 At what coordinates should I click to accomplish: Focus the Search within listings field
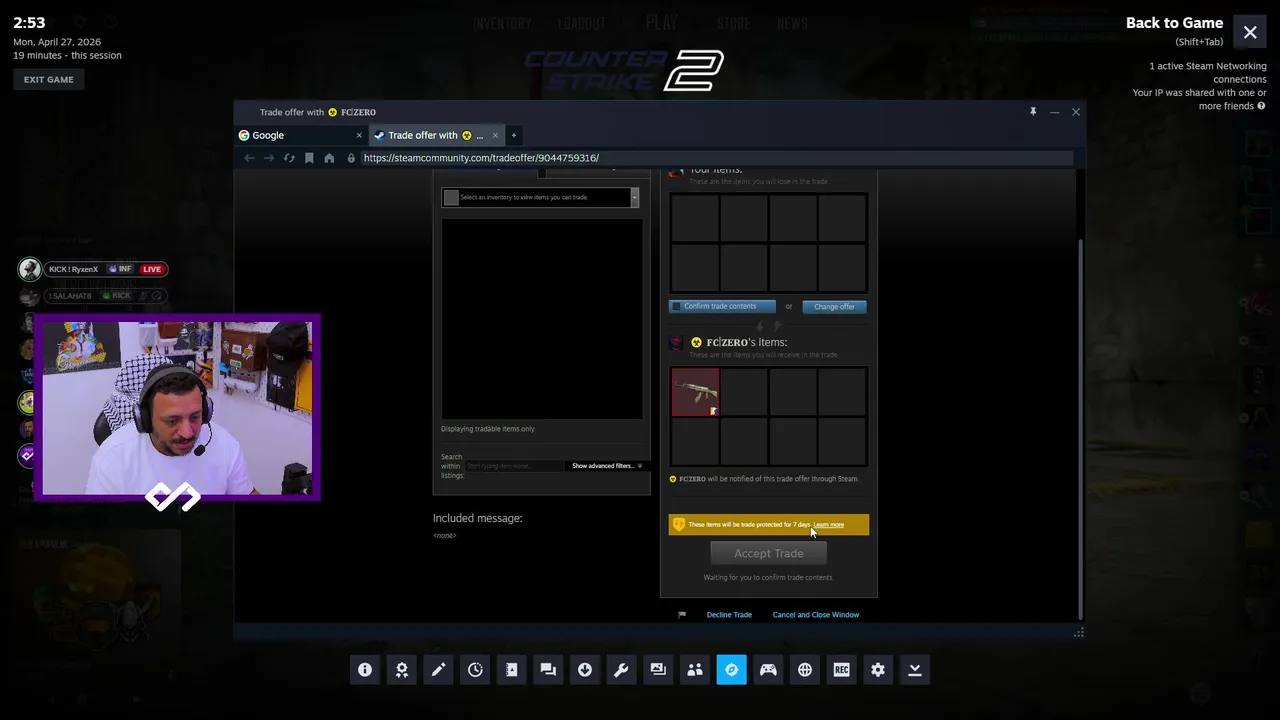(514, 466)
